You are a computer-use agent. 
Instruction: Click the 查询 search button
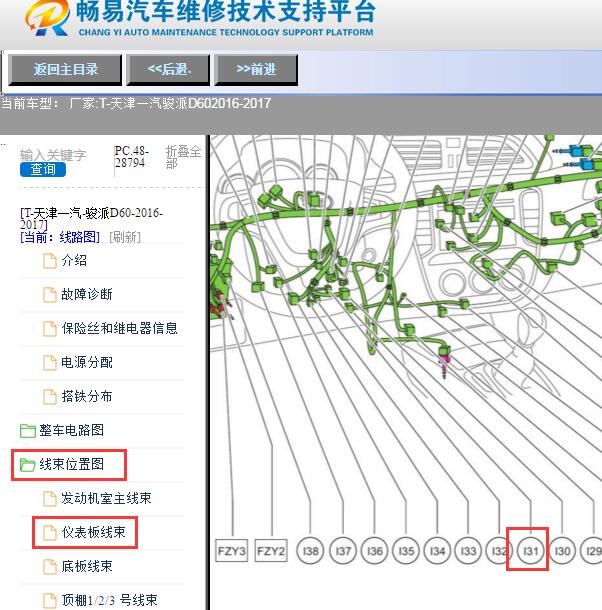[43, 170]
